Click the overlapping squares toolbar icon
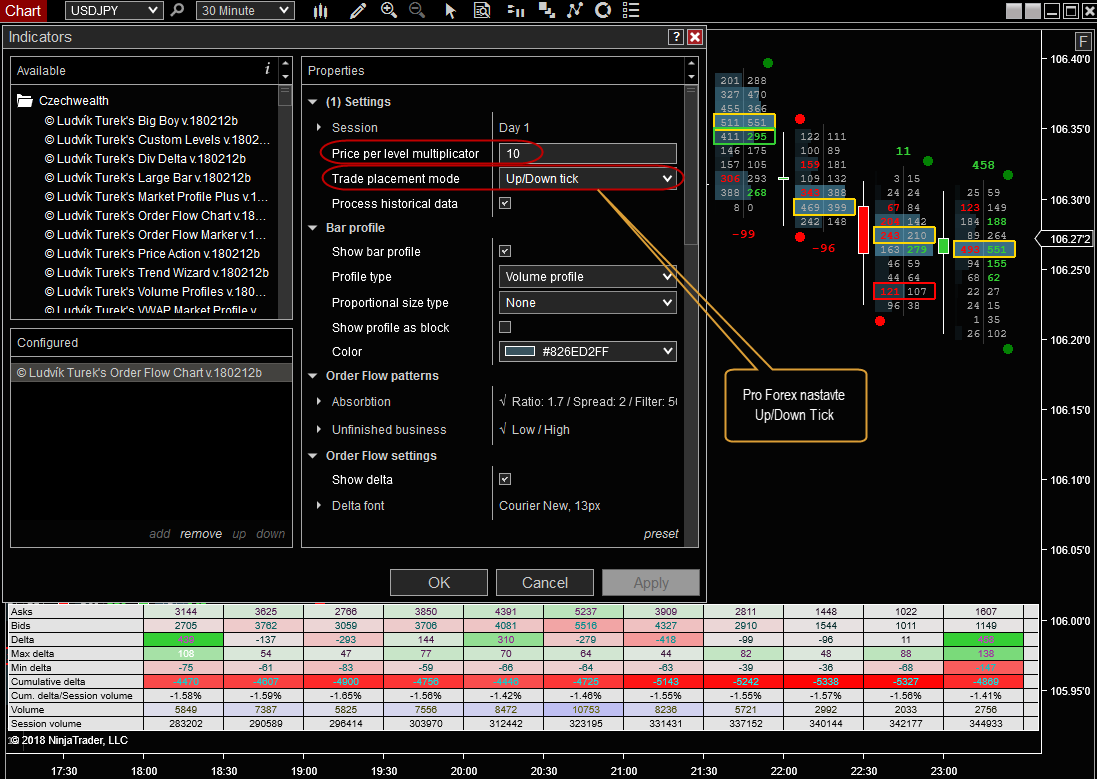Image resolution: width=1097 pixels, height=779 pixels. coord(546,10)
